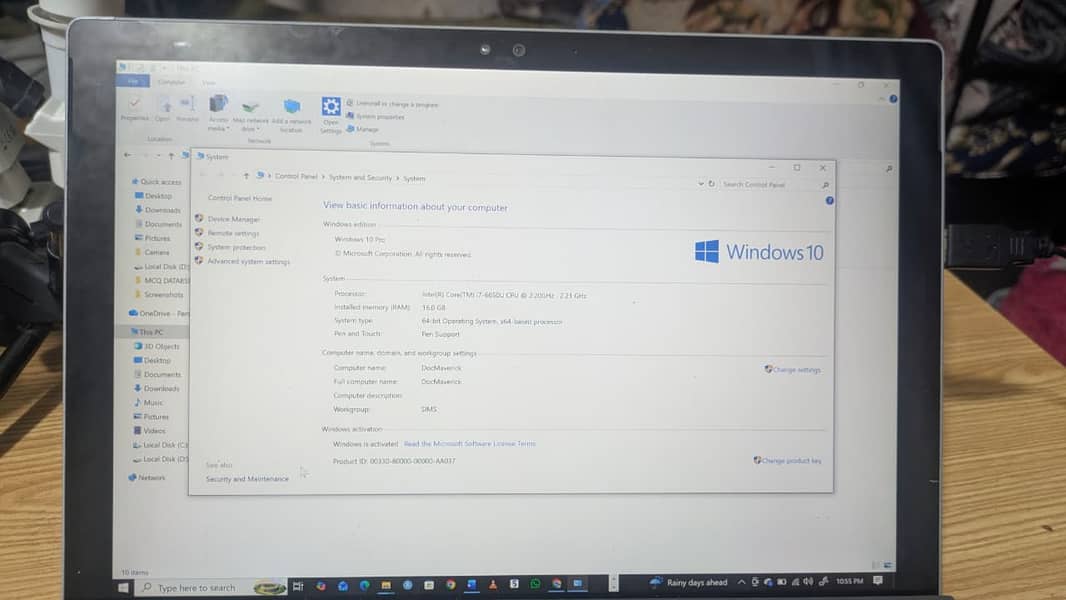Open the File tab in This PC window
Viewport: 1066px width, 600px height.
click(133, 82)
